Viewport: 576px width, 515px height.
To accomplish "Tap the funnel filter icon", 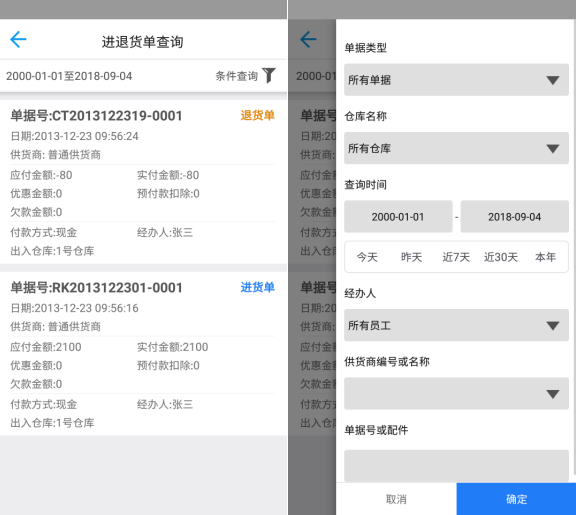I will [269, 75].
